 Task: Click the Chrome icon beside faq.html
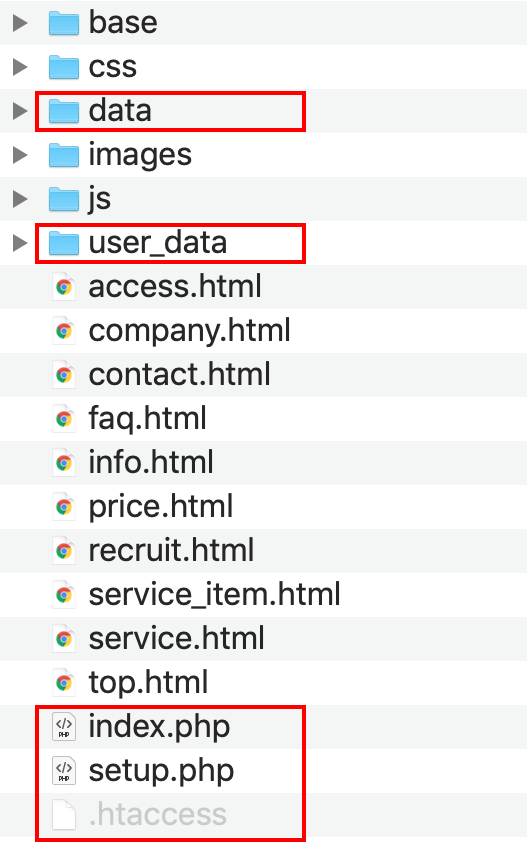click(x=64, y=418)
